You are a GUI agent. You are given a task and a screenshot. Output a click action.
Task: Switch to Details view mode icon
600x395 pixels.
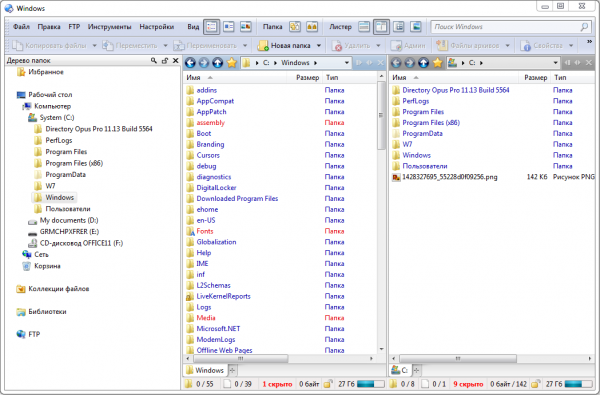(x=211, y=27)
